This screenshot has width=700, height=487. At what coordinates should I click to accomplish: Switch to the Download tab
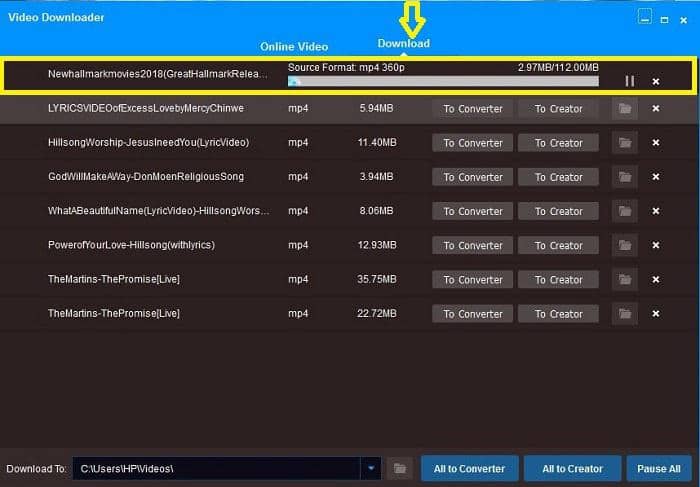coord(404,43)
